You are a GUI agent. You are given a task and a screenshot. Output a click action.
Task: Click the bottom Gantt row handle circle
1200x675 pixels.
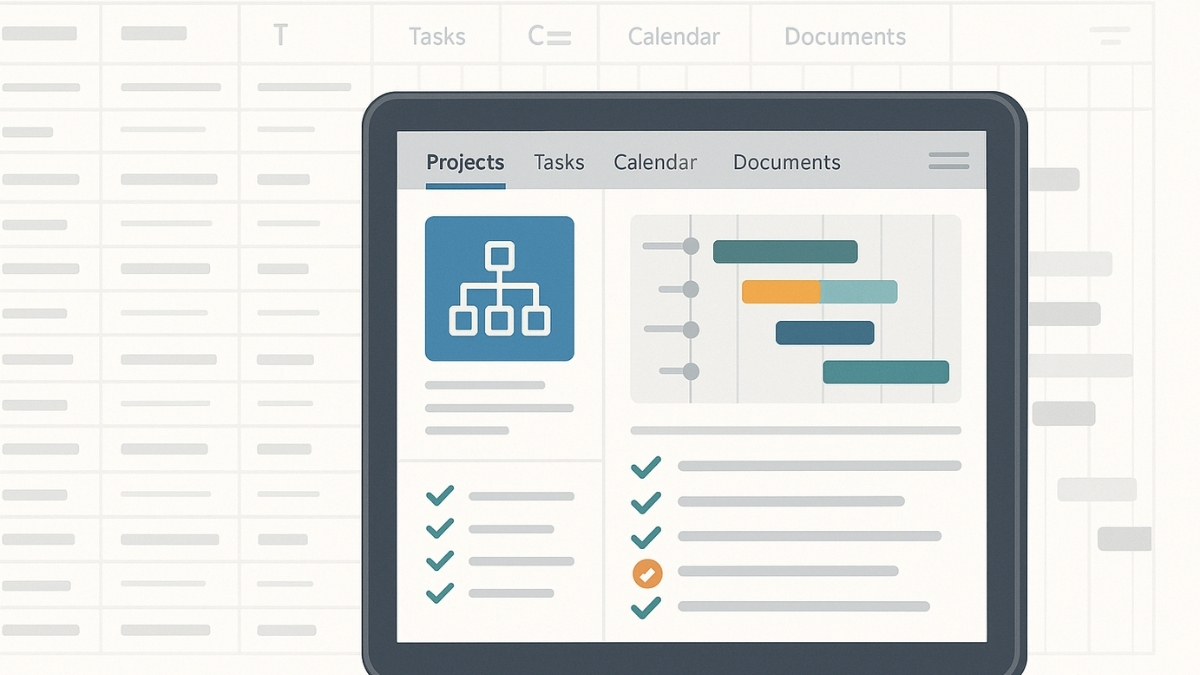click(690, 372)
